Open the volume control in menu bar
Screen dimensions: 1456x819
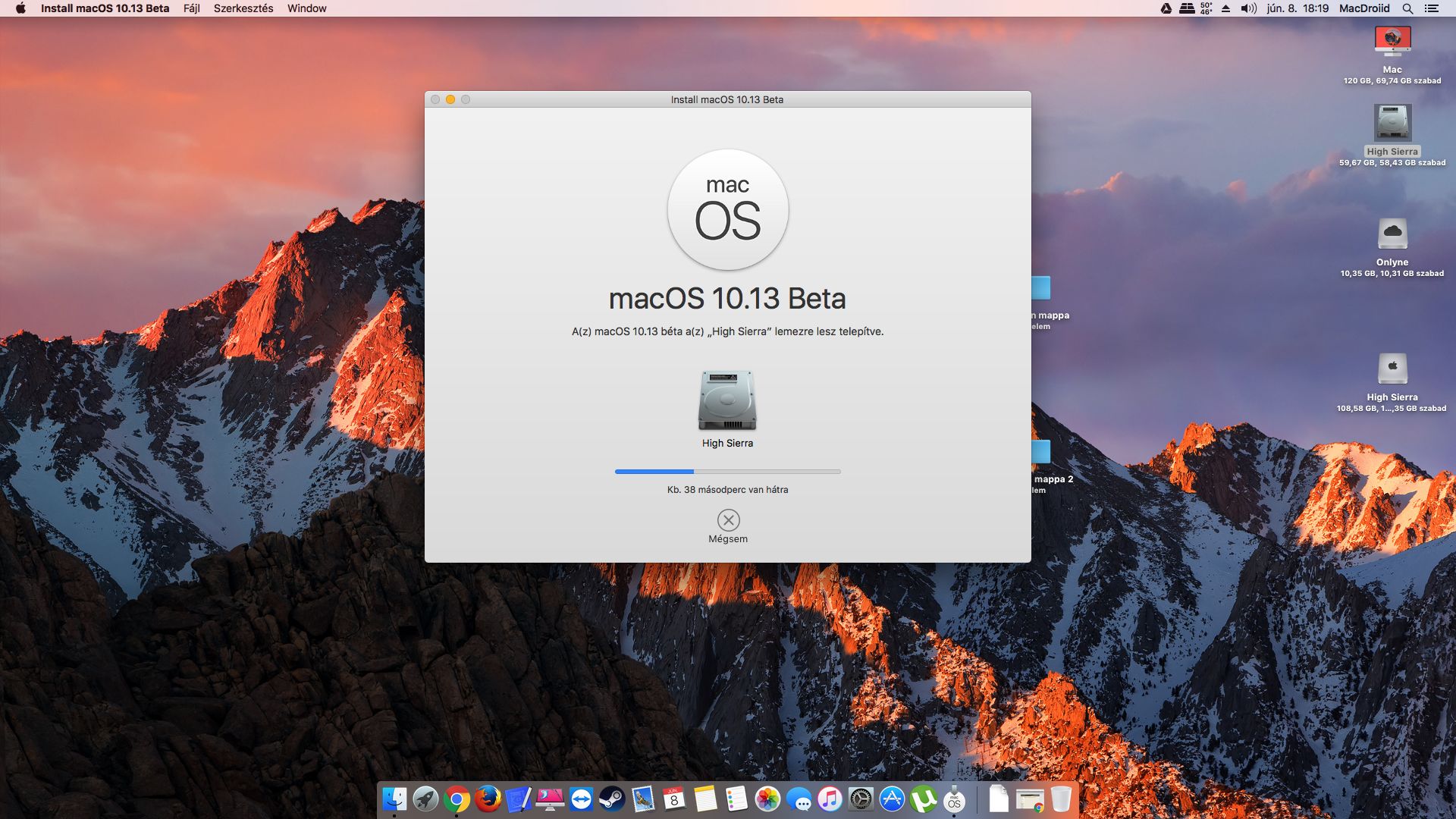tap(1248, 8)
